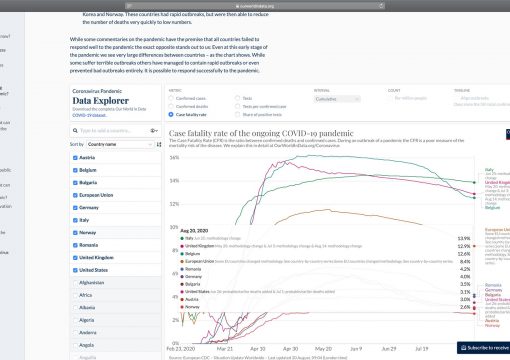This screenshot has height=360, width=510.
Task: Check Algeria in the country list
Action: point(75,320)
